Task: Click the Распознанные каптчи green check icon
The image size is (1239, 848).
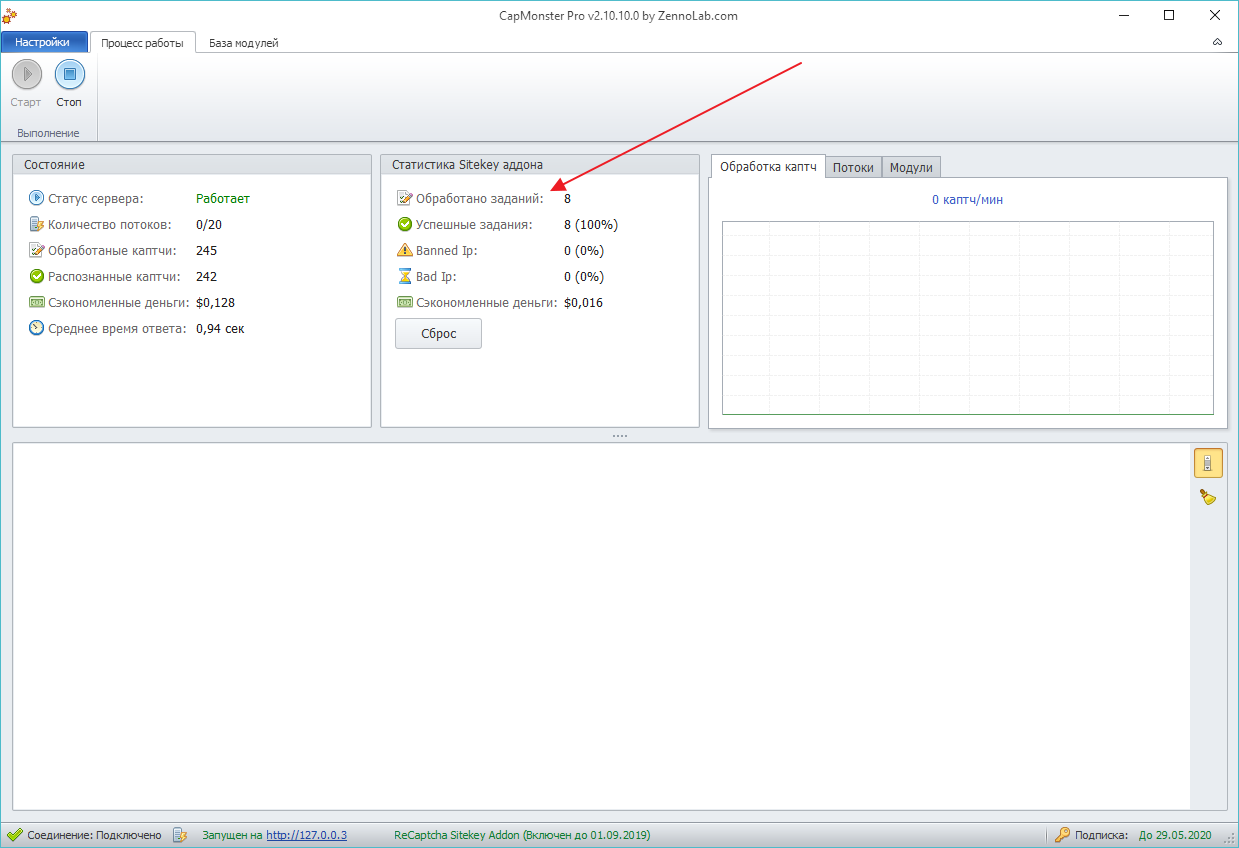Action: [37, 276]
